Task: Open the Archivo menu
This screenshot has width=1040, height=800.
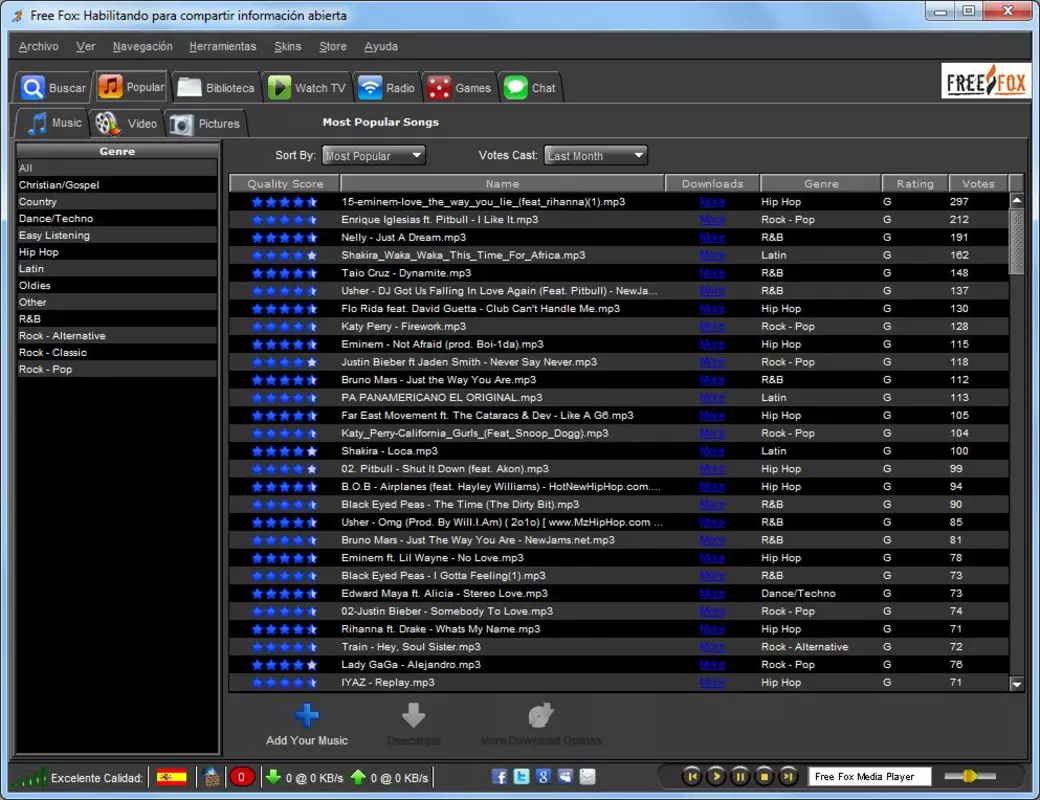Action: tap(38, 46)
